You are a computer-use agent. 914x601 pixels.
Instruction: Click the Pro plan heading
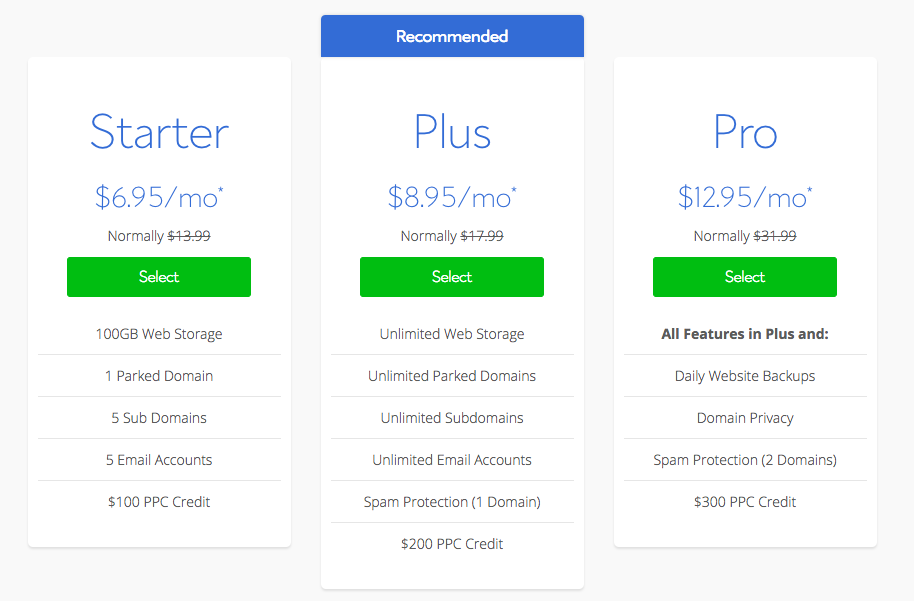(745, 132)
